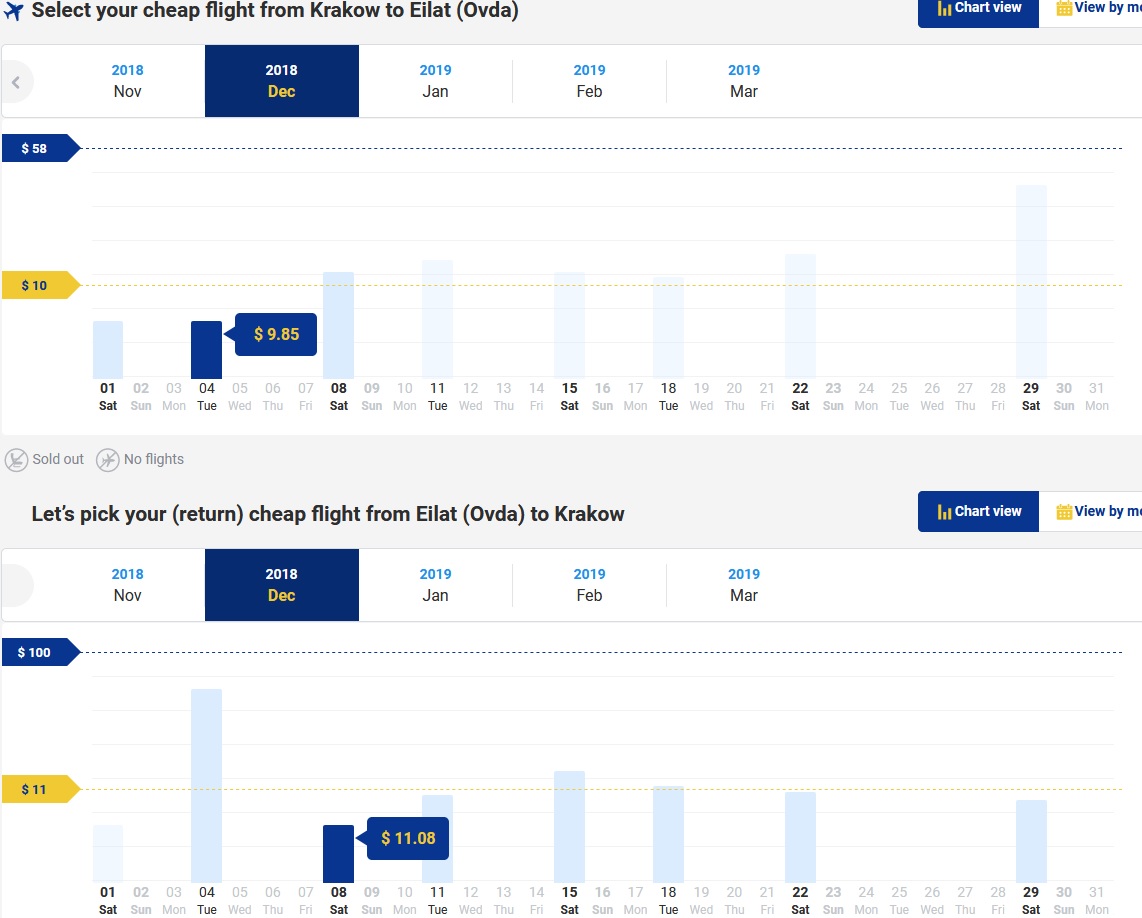Pick outbound flight bar for Sat 08

point(339,325)
